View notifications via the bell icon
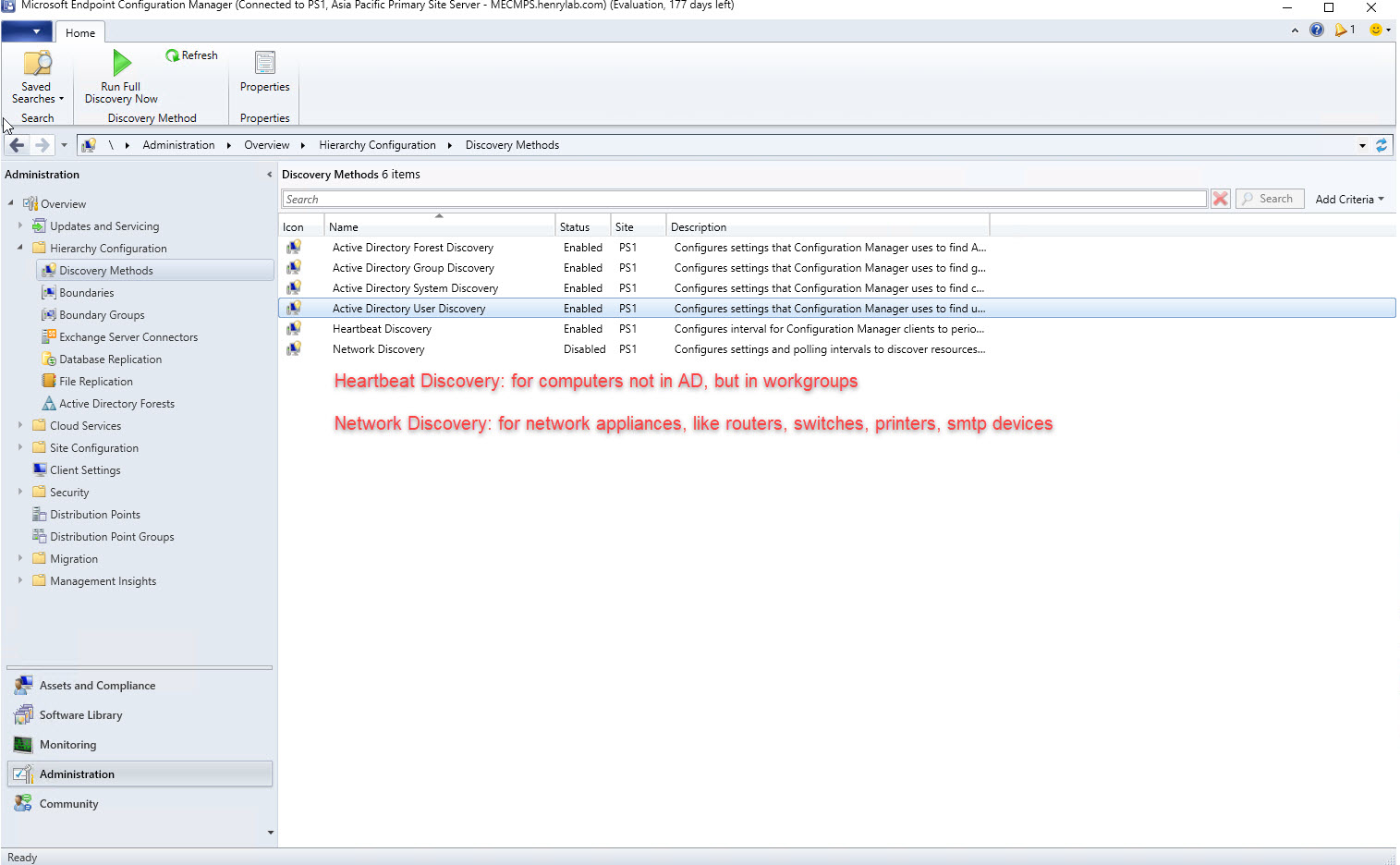This screenshot has height=865, width=1400. pos(1343,29)
